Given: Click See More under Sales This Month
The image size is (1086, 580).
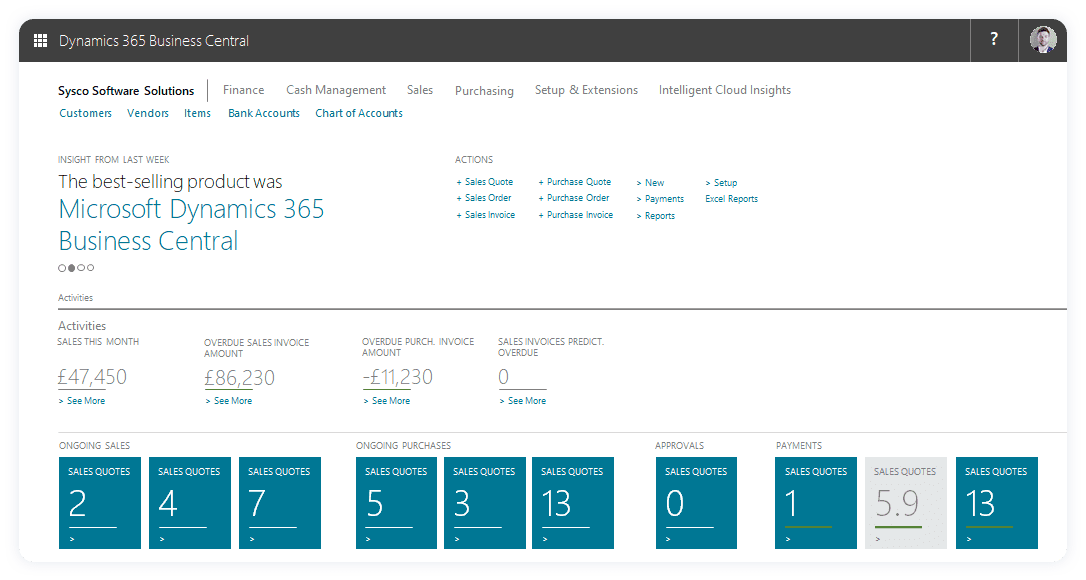Looking at the screenshot, I should pyautogui.click(x=81, y=400).
